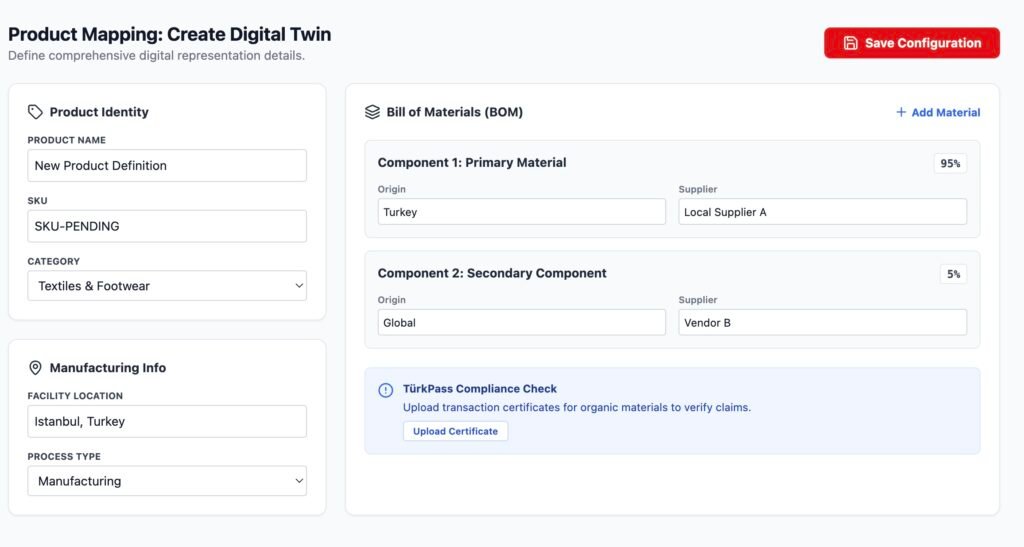Click the map pin icon beside Manufacturing Info
1024x547 pixels.
(x=35, y=368)
